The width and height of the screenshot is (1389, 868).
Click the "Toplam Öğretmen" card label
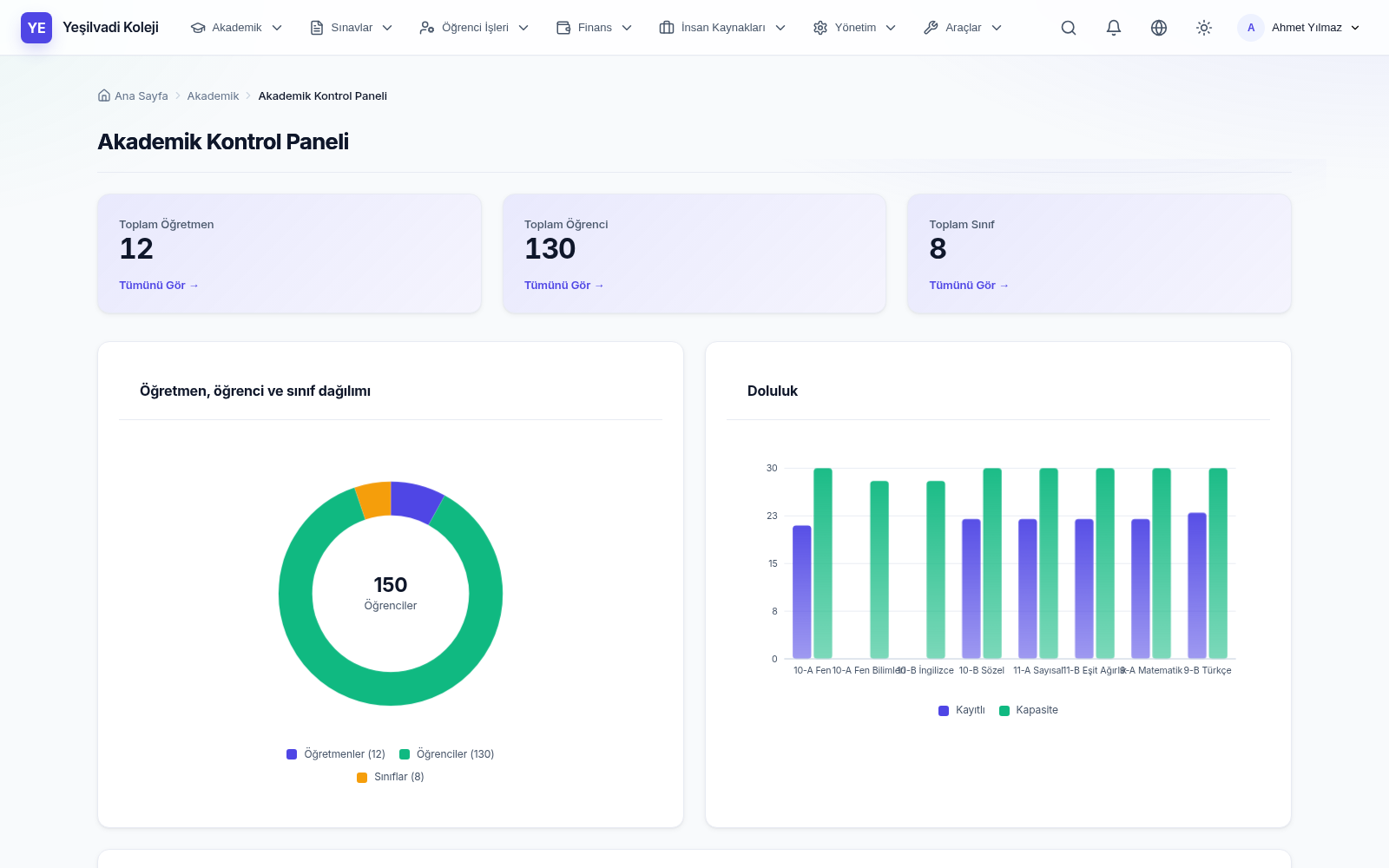(167, 225)
